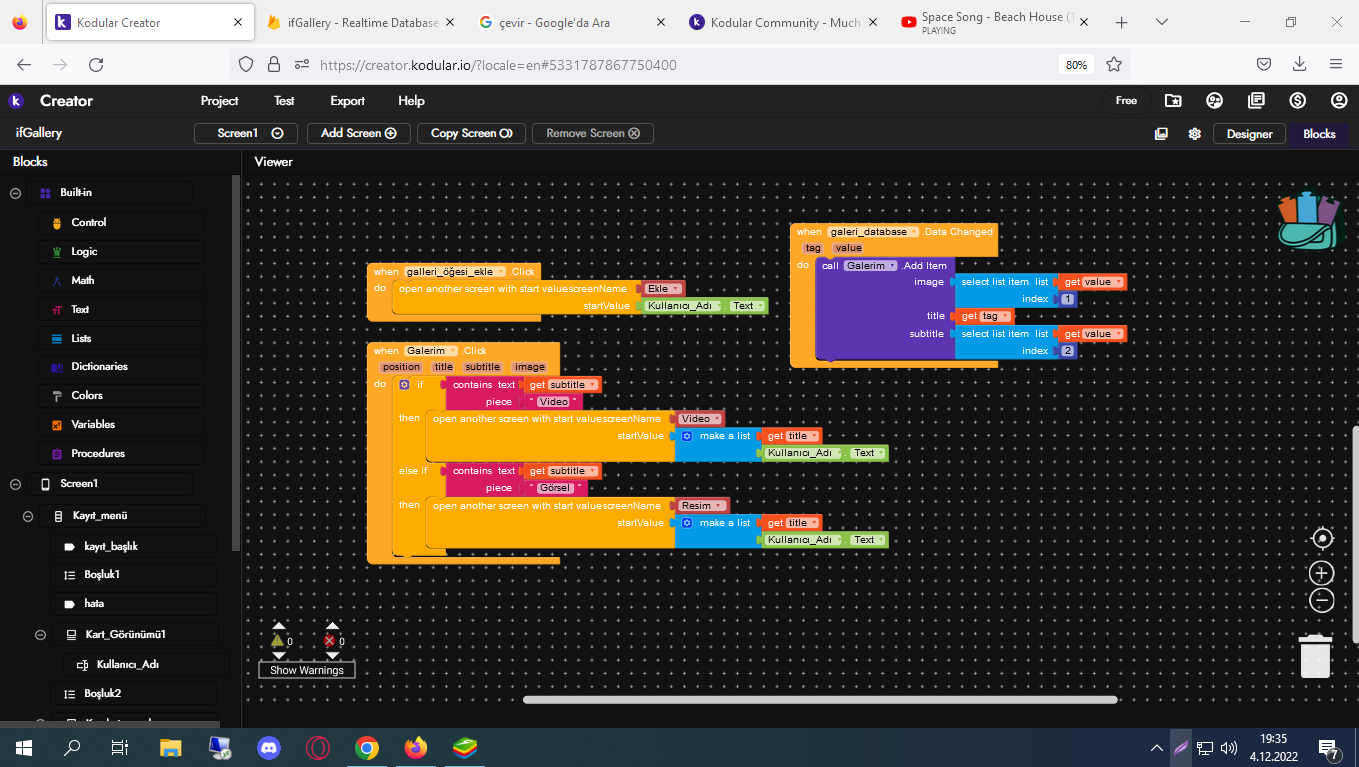Viewport: 1359px width, 767px height.
Task: Collapse the Kart_Görünümü1 tree node
Action: (41, 635)
